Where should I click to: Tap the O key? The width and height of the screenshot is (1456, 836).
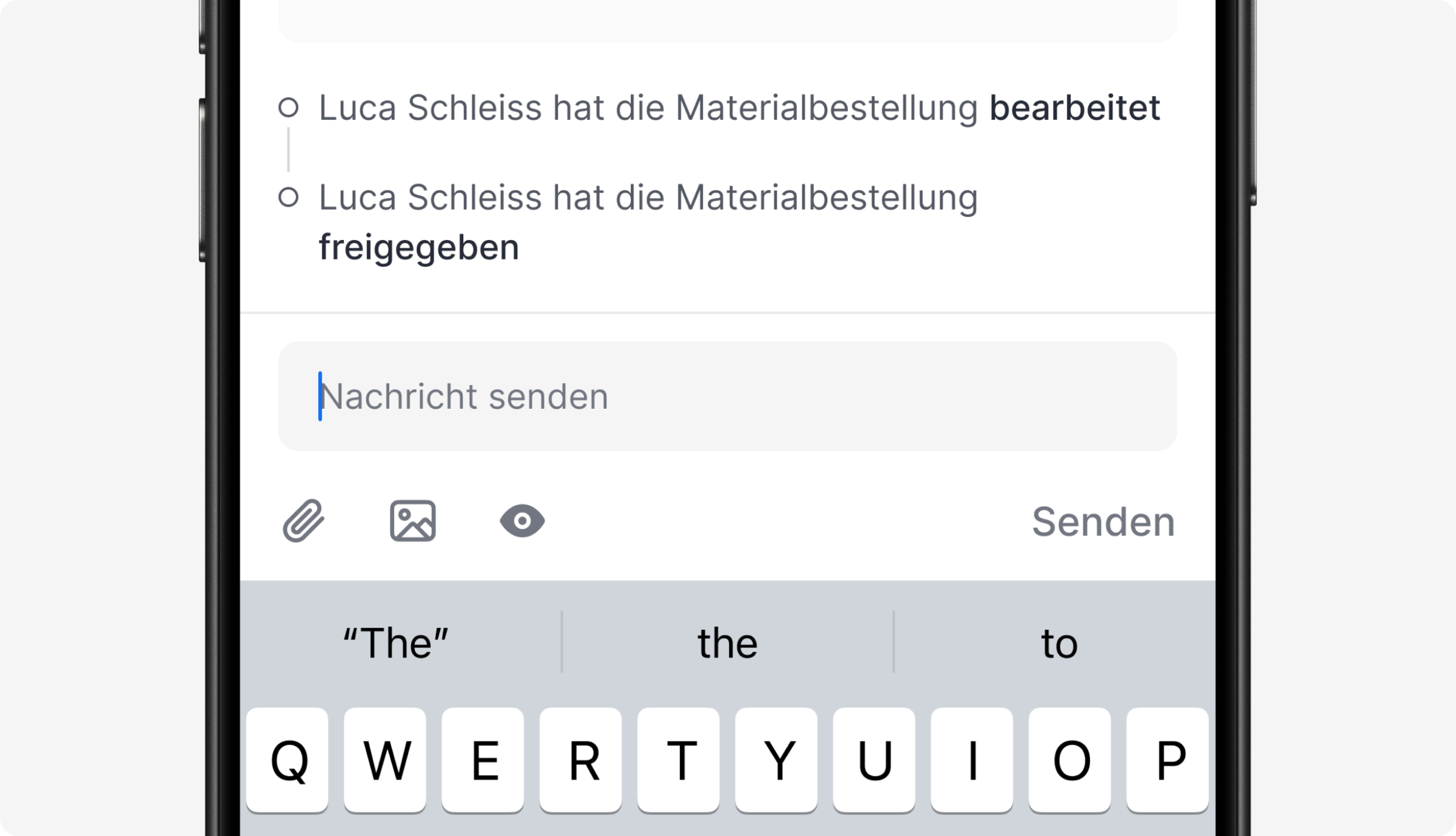click(x=1070, y=760)
